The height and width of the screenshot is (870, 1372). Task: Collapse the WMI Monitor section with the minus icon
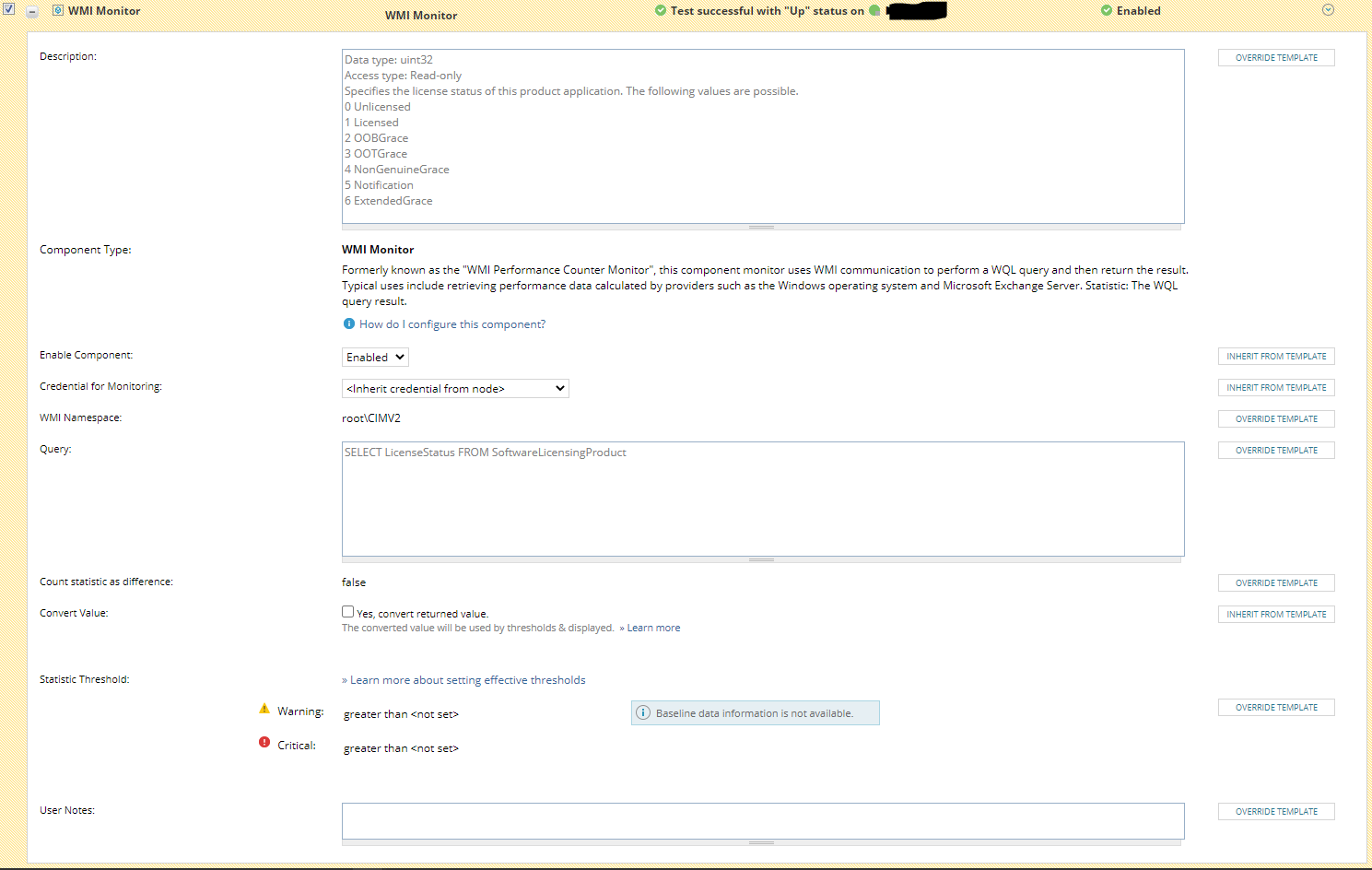32,12
